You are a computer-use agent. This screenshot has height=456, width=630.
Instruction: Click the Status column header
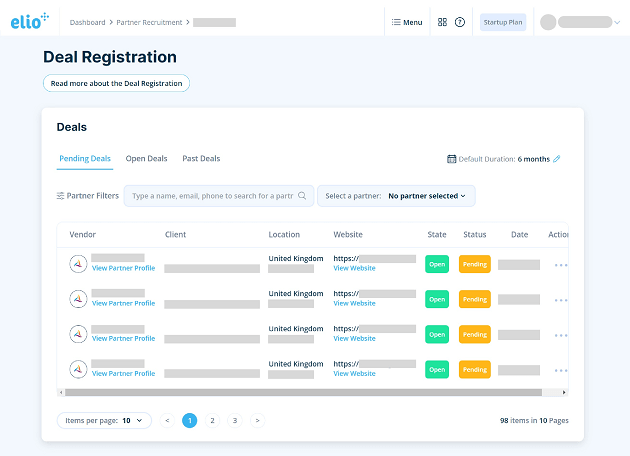(x=475, y=235)
